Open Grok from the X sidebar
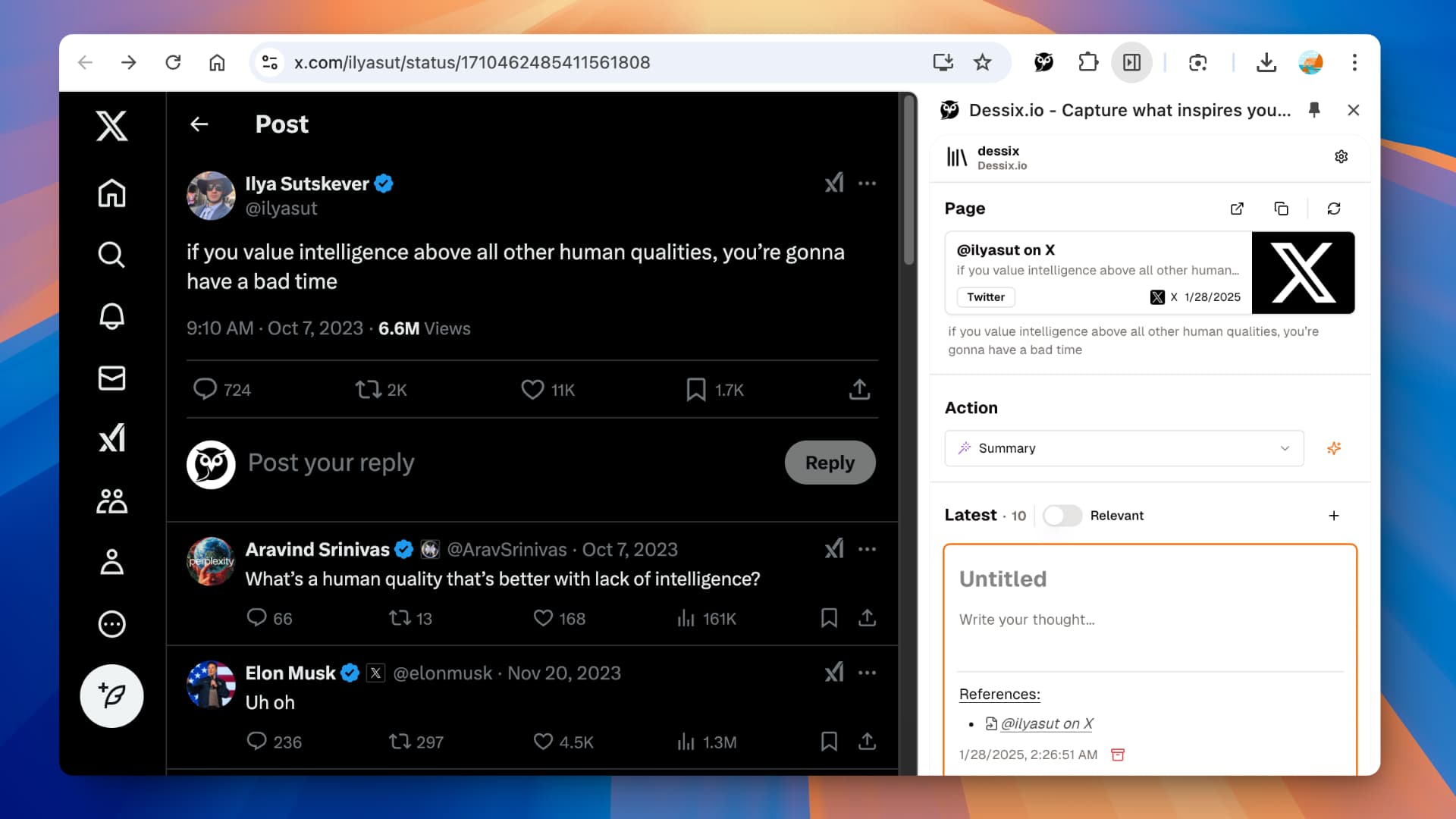The height and width of the screenshot is (819, 1456). (x=111, y=438)
